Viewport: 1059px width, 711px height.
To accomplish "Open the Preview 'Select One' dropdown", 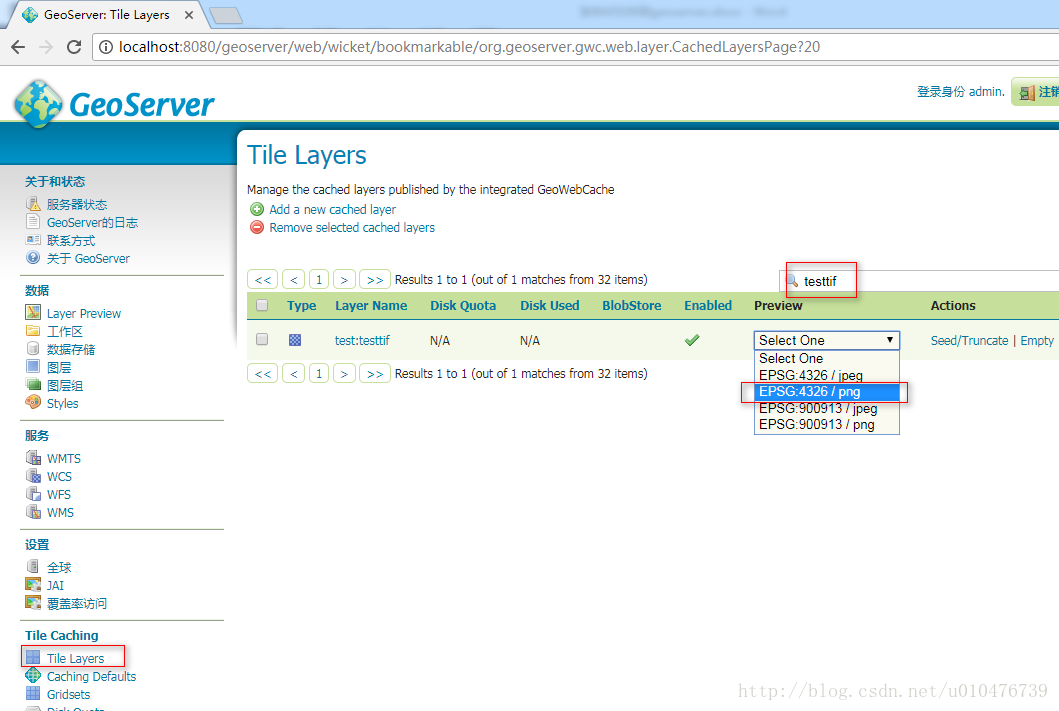I will tap(827, 340).
